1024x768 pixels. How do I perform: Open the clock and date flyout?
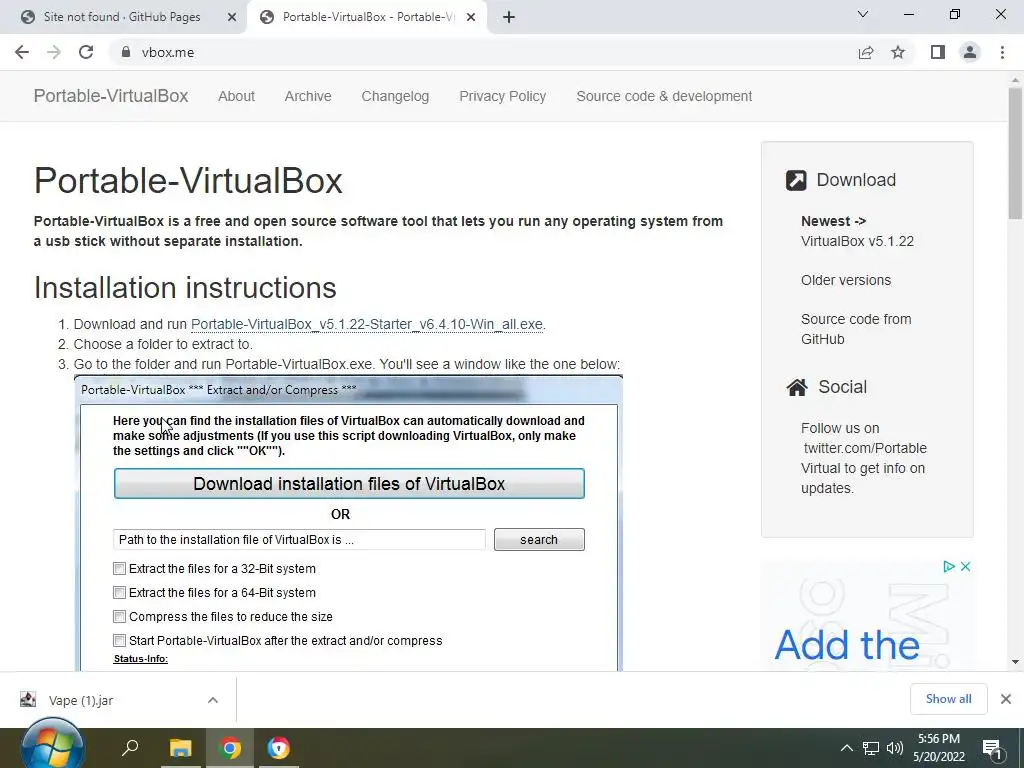point(939,748)
